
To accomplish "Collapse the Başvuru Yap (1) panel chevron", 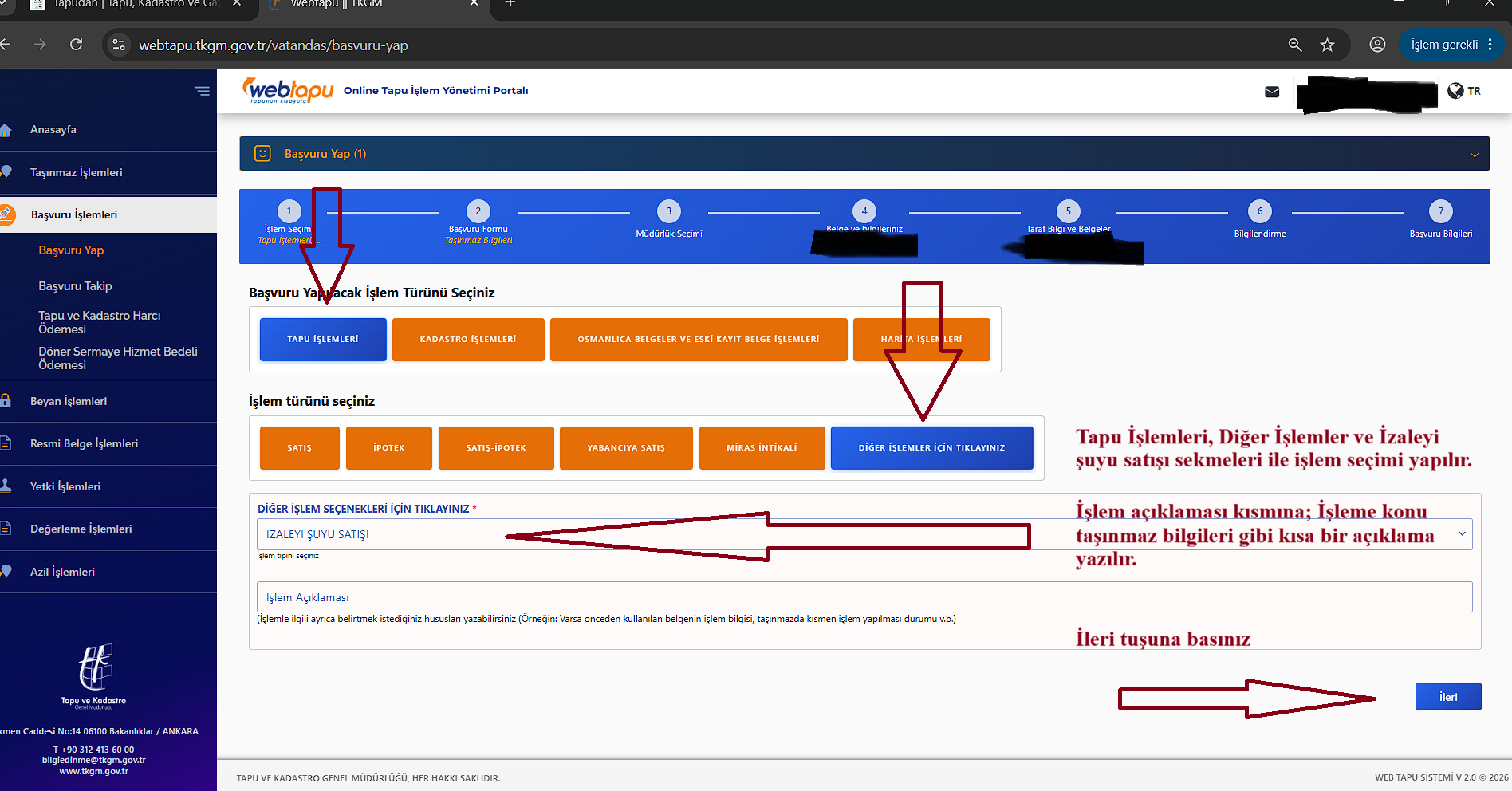I will 1474,155.
